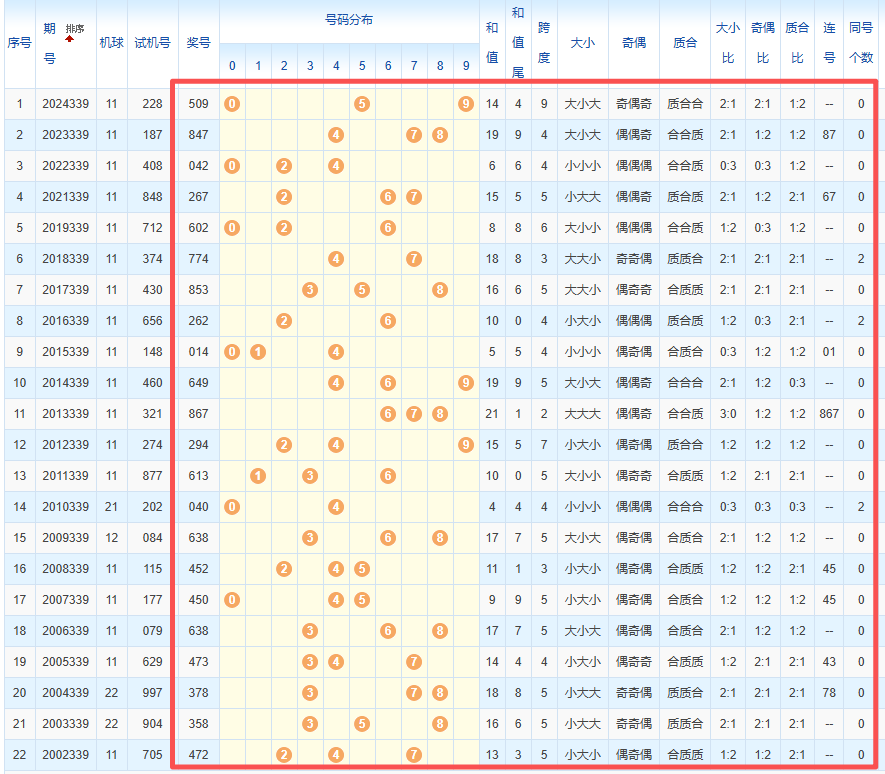The height and width of the screenshot is (774, 885).
Task: Click prize number 509
Action: (199, 104)
